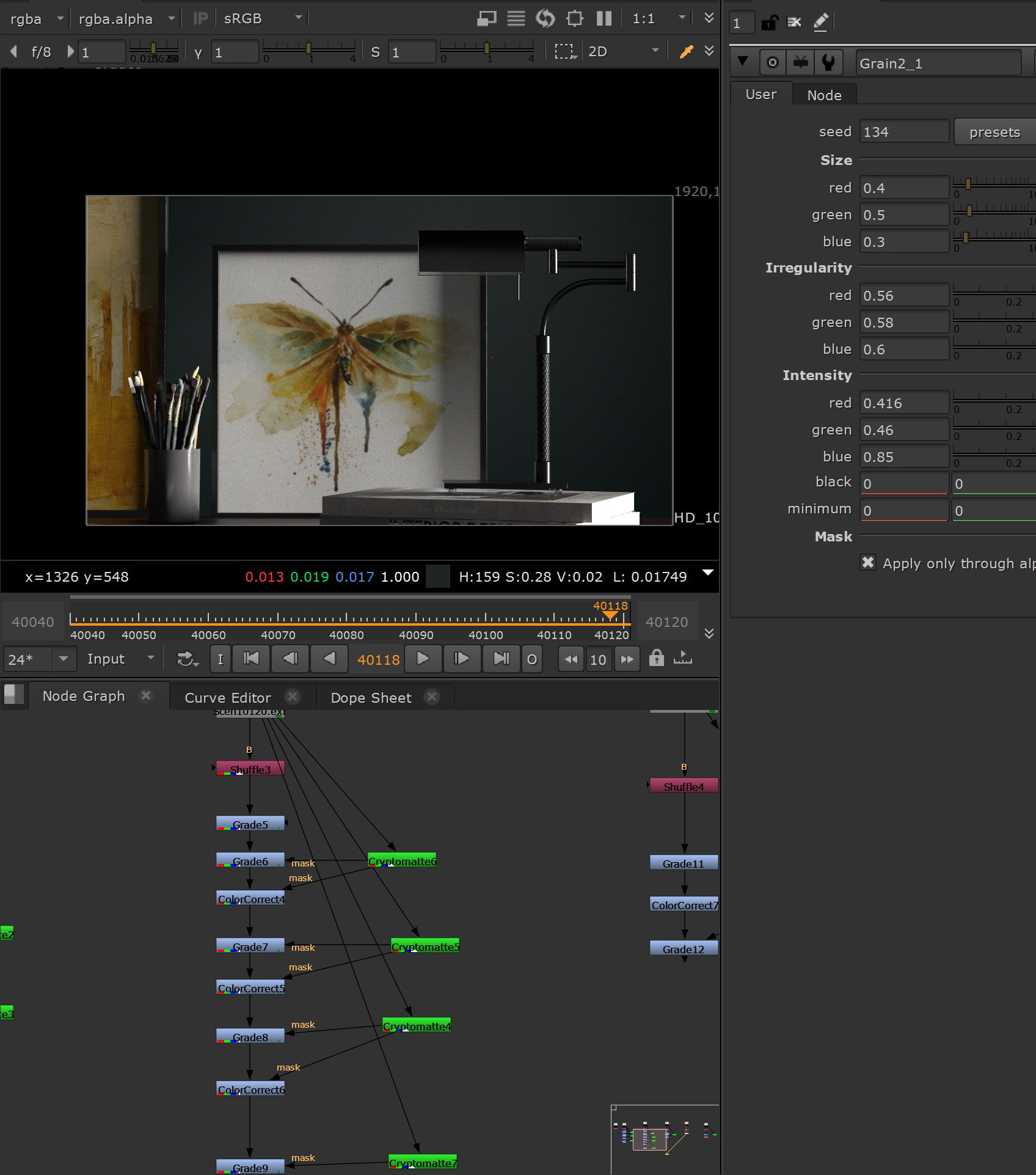Image resolution: width=1036 pixels, height=1175 pixels.
Task: Open the rgba layer dropdown
Action: (x=36, y=18)
